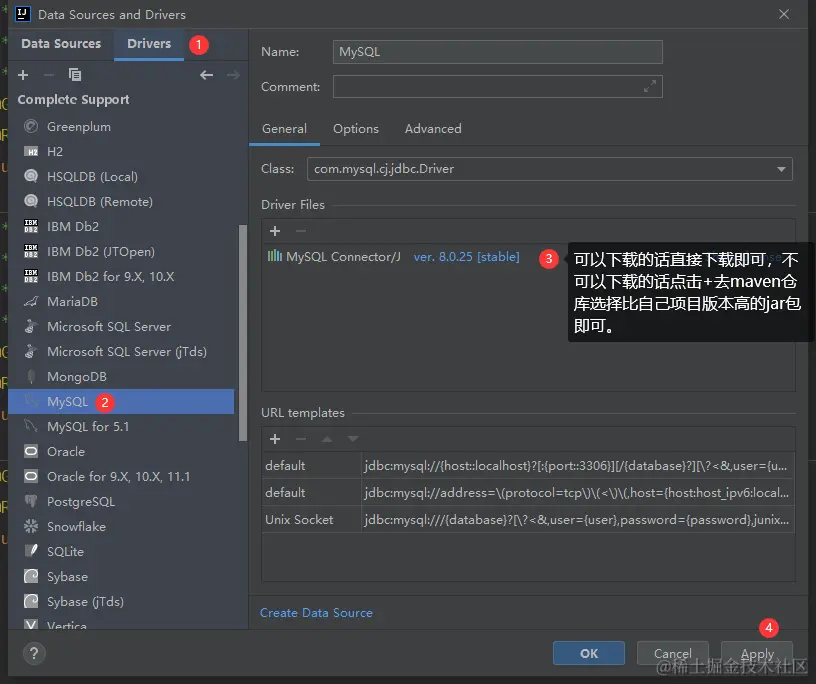
Task: Open the Advanced tab
Action: coord(433,129)
